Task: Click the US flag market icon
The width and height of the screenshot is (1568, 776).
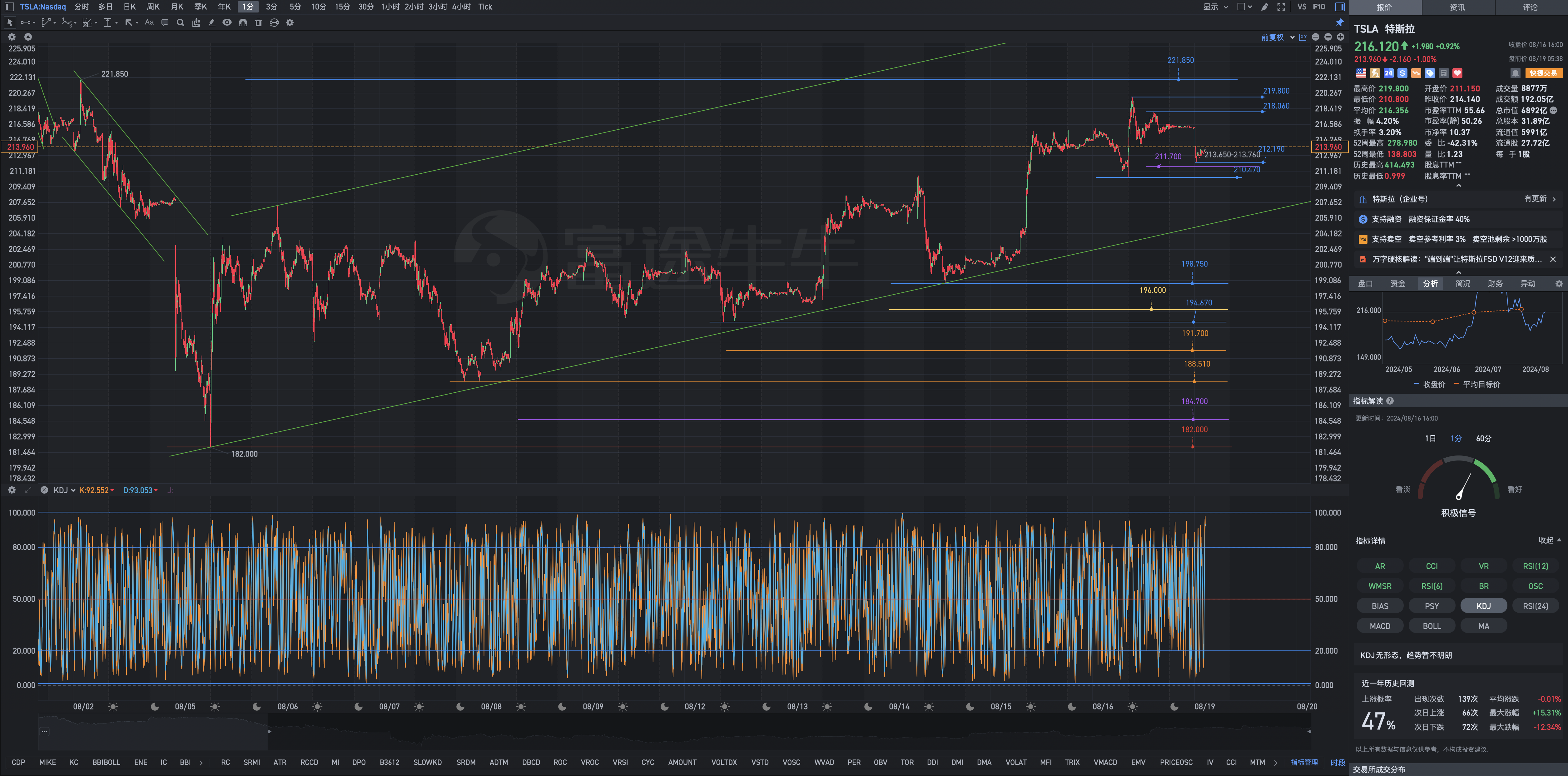Action: 1361,73
